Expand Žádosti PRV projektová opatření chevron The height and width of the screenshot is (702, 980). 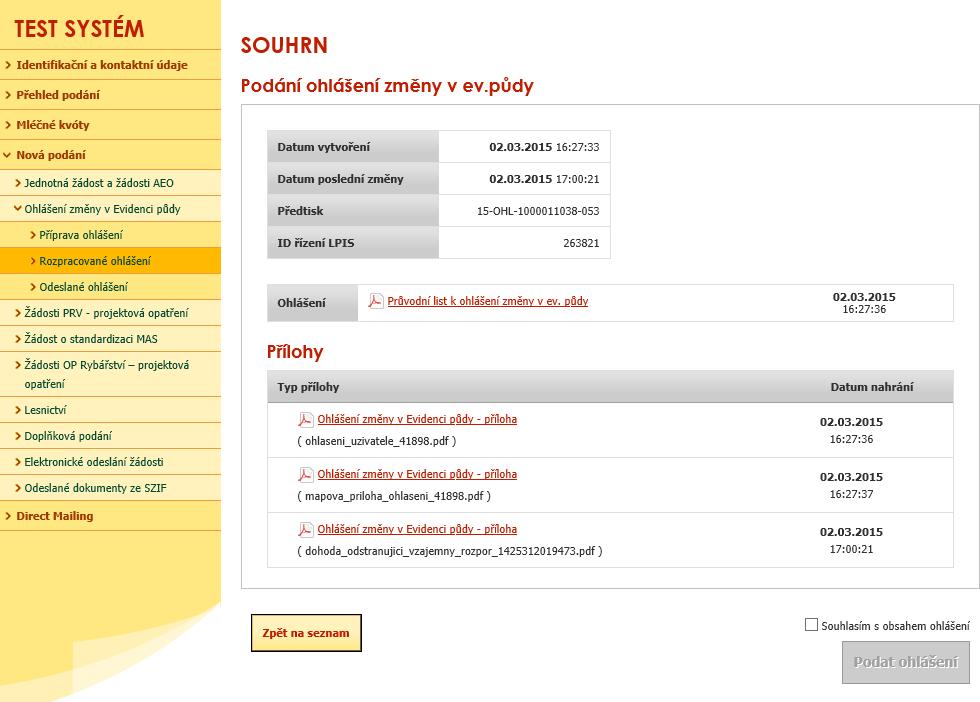pyautogui.click(x=18, y=313)
